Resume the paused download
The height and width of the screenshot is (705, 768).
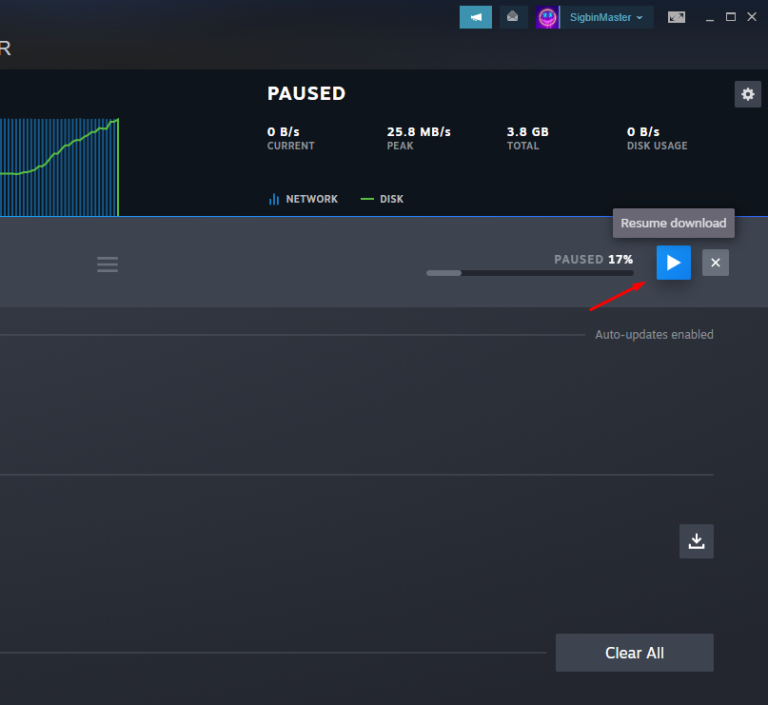pyautogui.click(x=673, y=263)
